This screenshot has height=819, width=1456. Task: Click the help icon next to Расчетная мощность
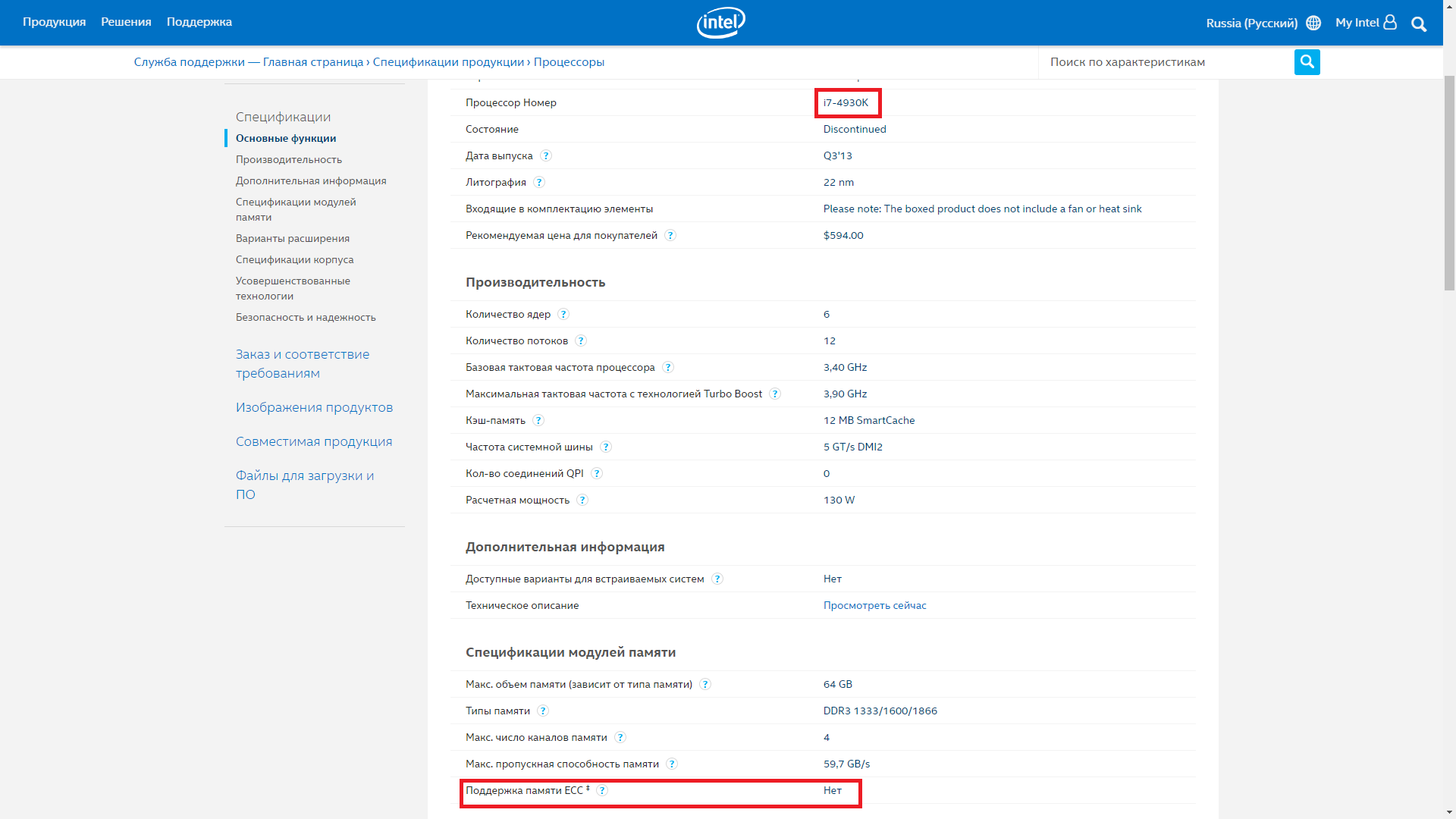(x=582, y=500)
